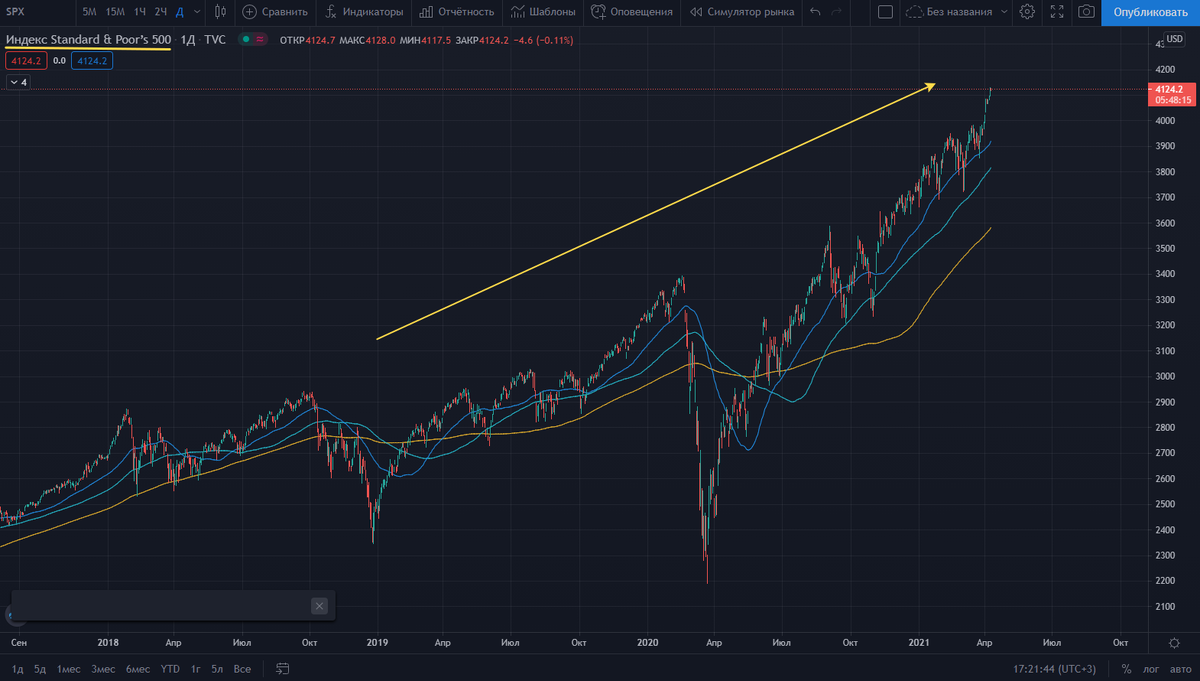Click the 3000 level on price scale
1200x681 pixels.
click(x=1166, y=376)
